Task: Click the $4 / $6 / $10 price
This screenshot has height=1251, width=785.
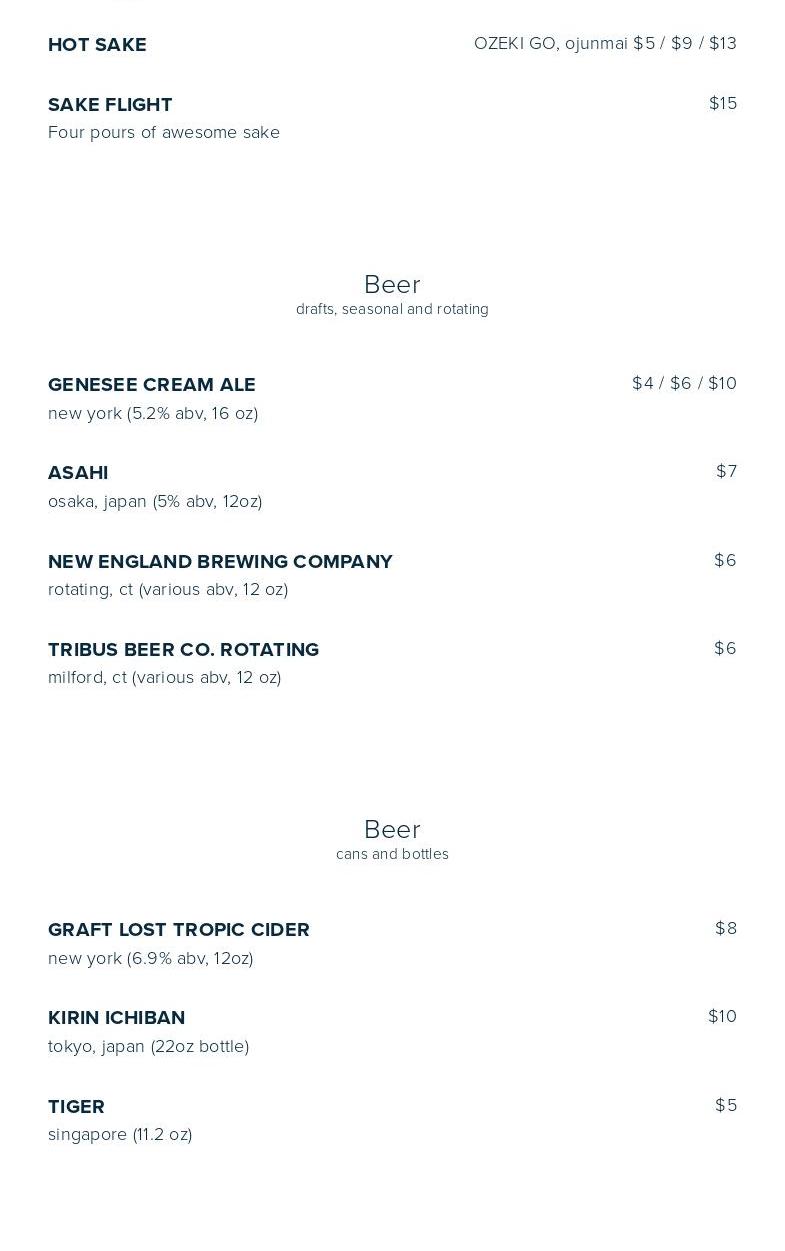Action: point(684,383)
